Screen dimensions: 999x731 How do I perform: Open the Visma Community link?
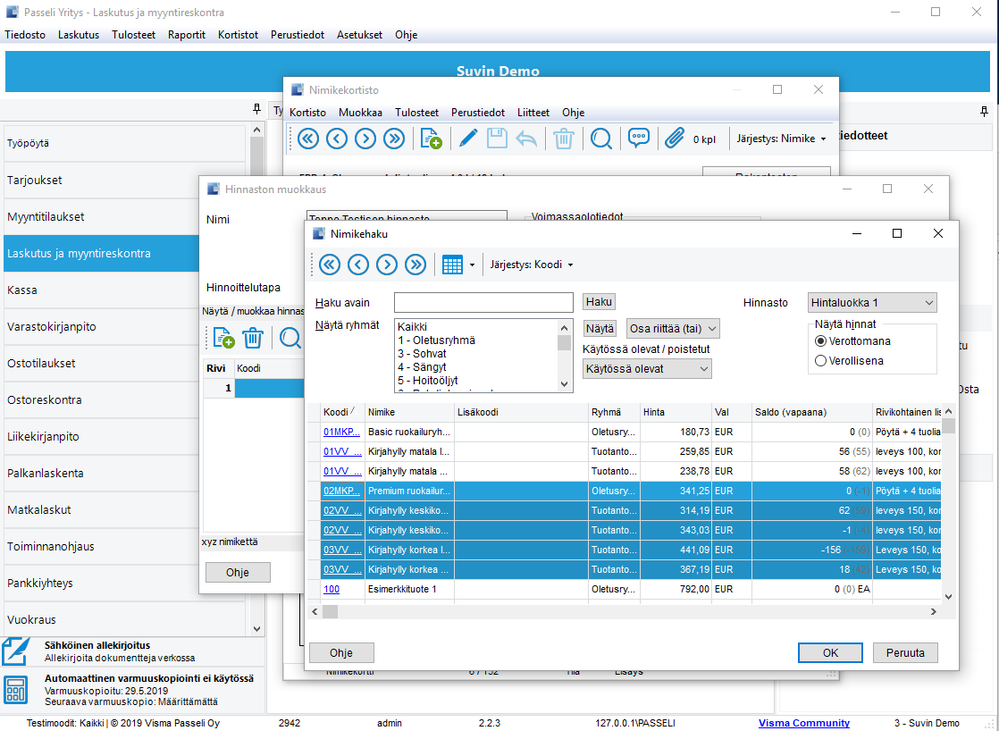click(803, 723)
